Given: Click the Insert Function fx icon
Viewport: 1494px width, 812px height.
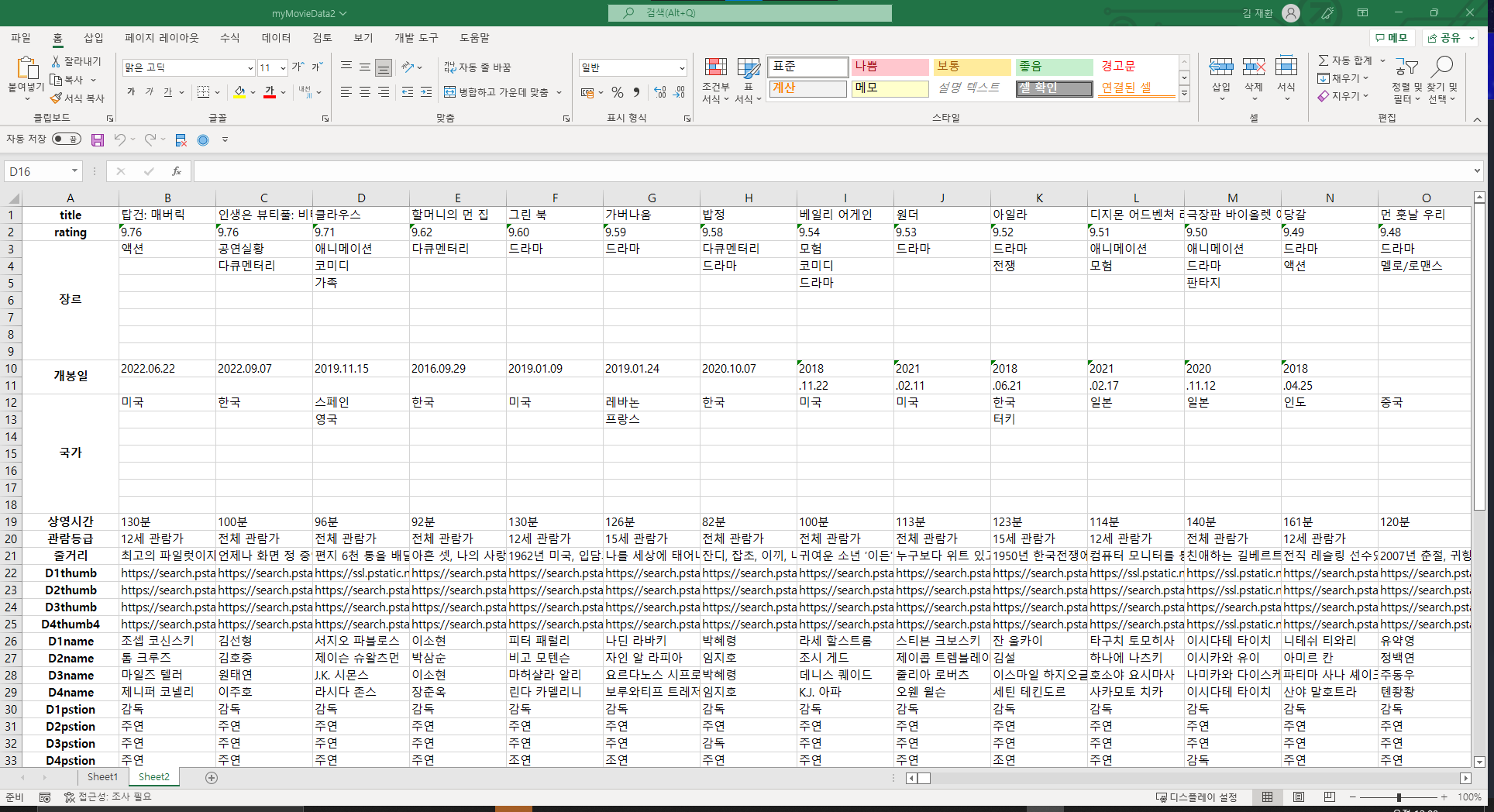Looking at the screenshot, I should click(x=177, y=171).
